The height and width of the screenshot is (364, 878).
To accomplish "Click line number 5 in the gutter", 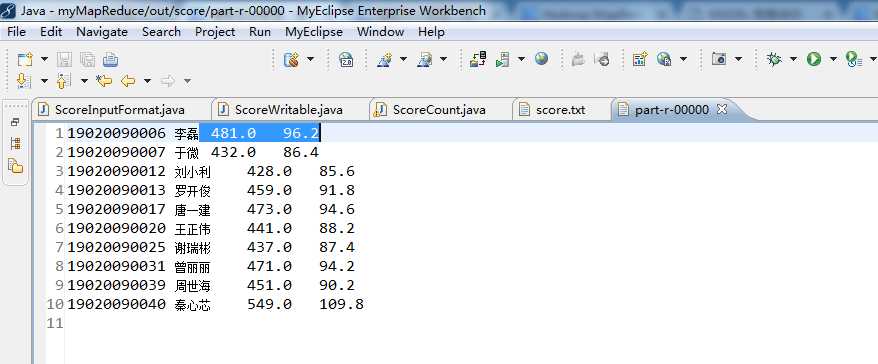I will point(59,209).
